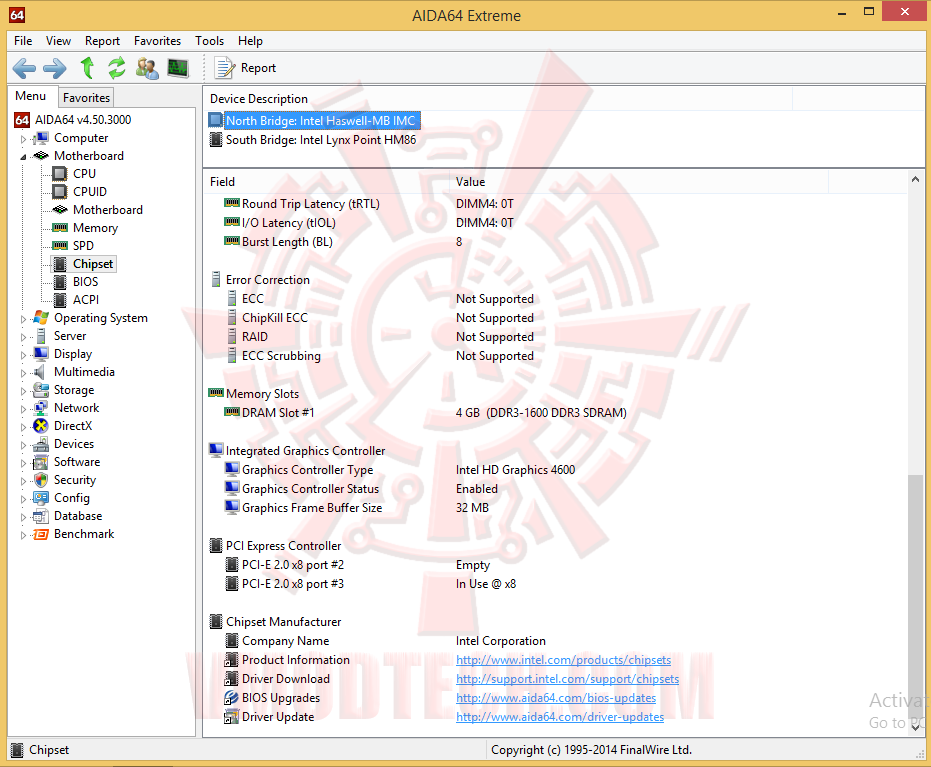Click the Operating System Windows flag icon
The image size is (931, 767).
click(41, 318)
